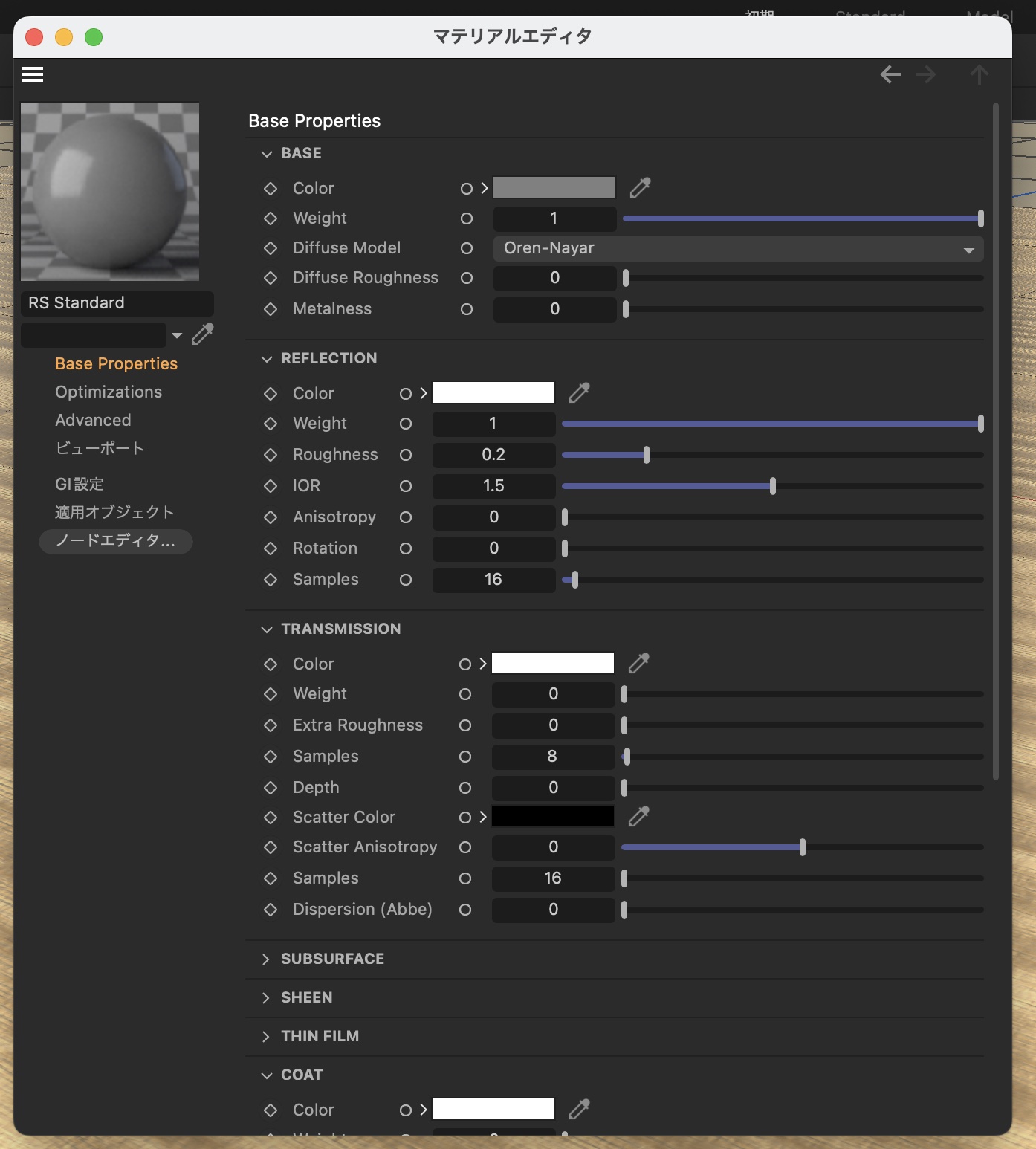
Task: Select the Advanced tab in the sidebar
Action: click(93, 420)
